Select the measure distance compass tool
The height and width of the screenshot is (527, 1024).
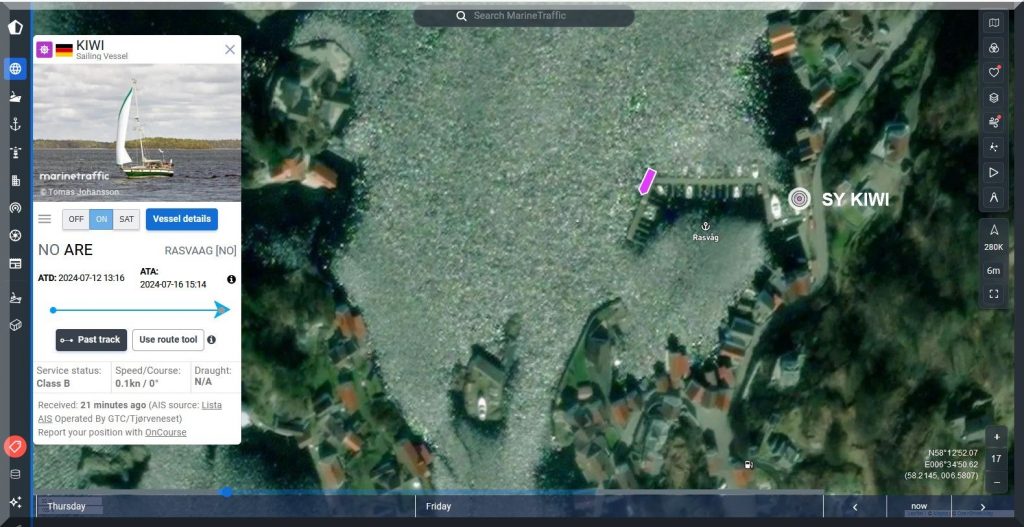pyautogui.click(x=994, y=198)
